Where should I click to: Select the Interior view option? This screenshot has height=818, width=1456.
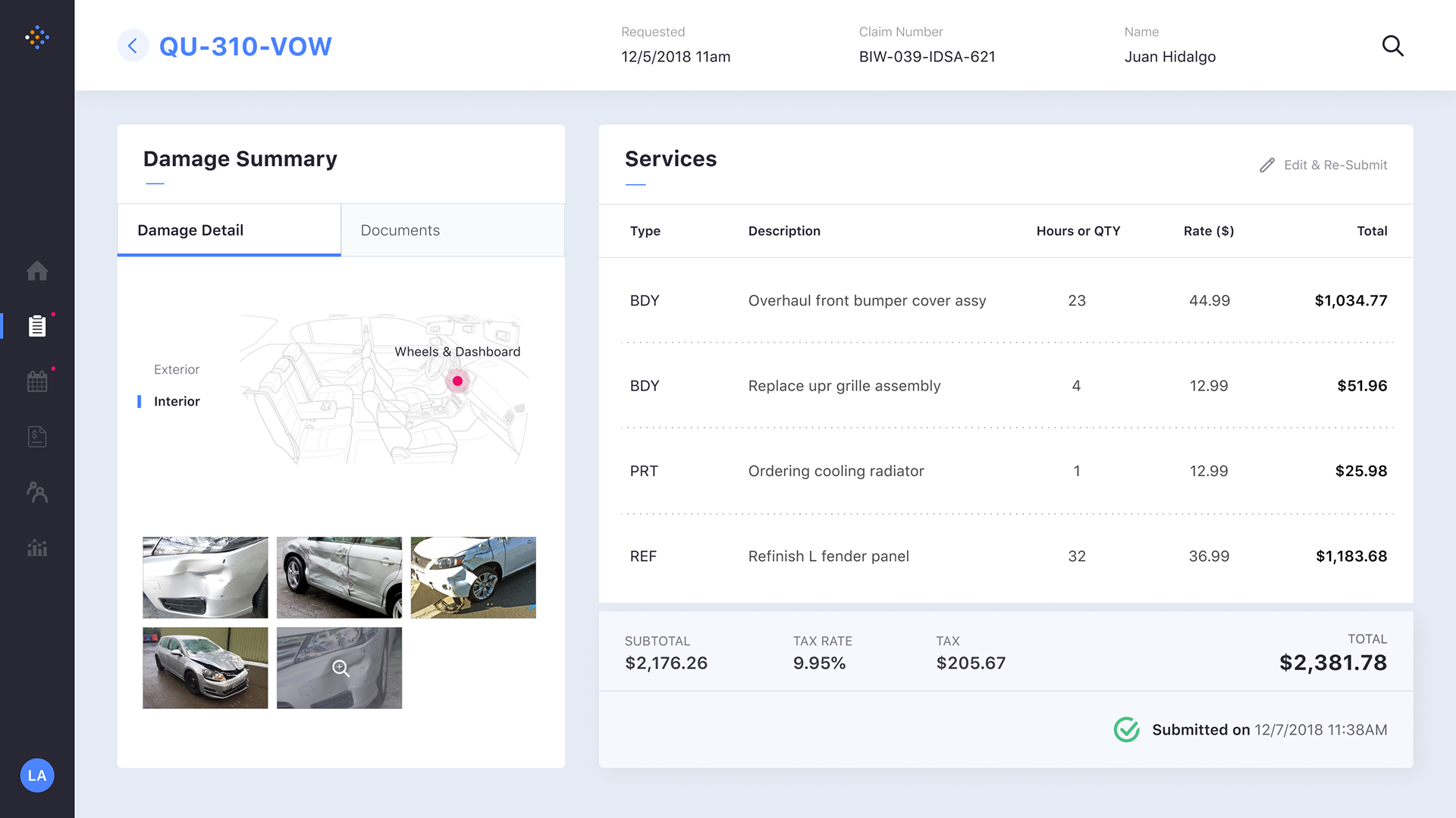177,401
